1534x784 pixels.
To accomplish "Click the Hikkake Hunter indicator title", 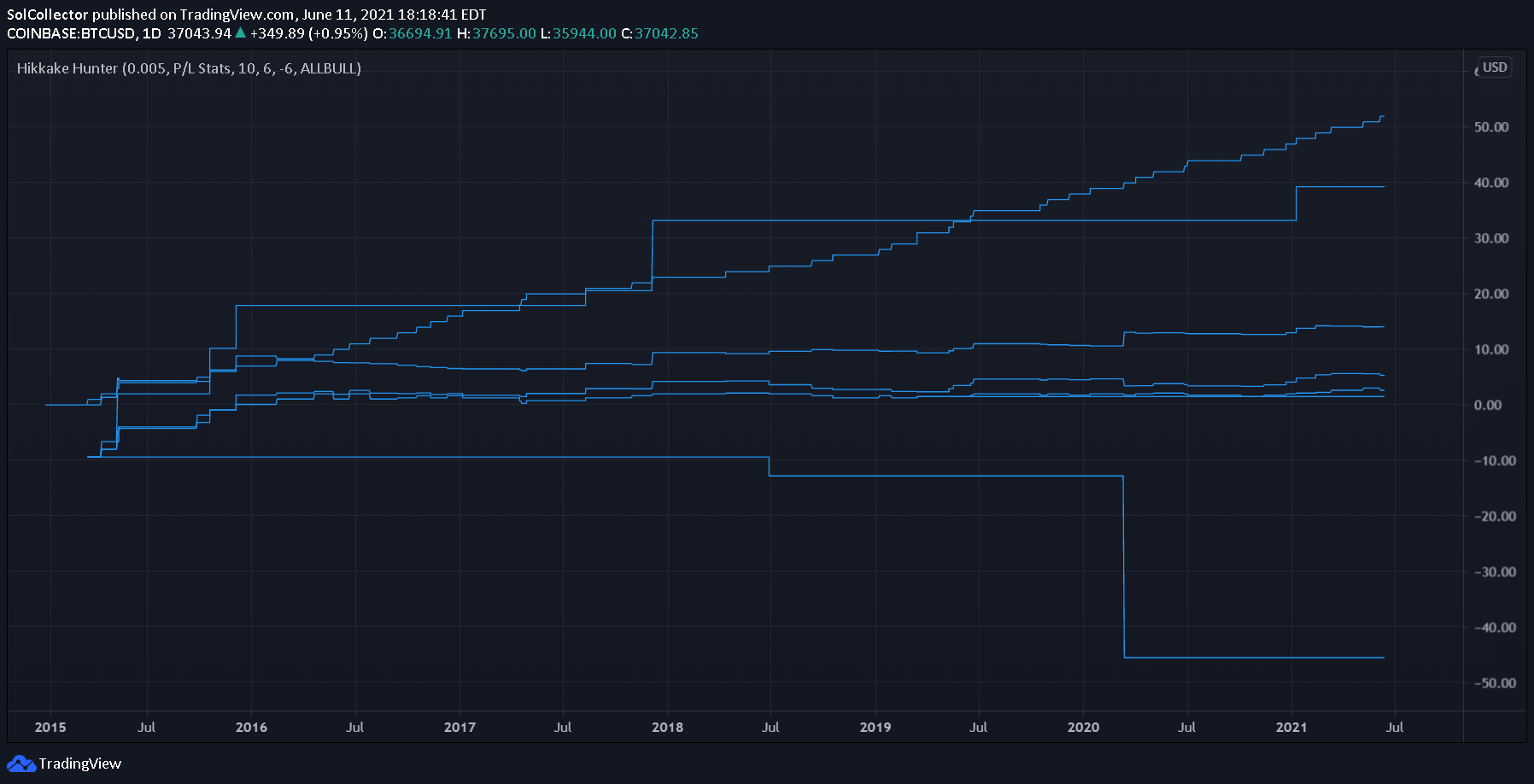I will [x=189, y=68].
